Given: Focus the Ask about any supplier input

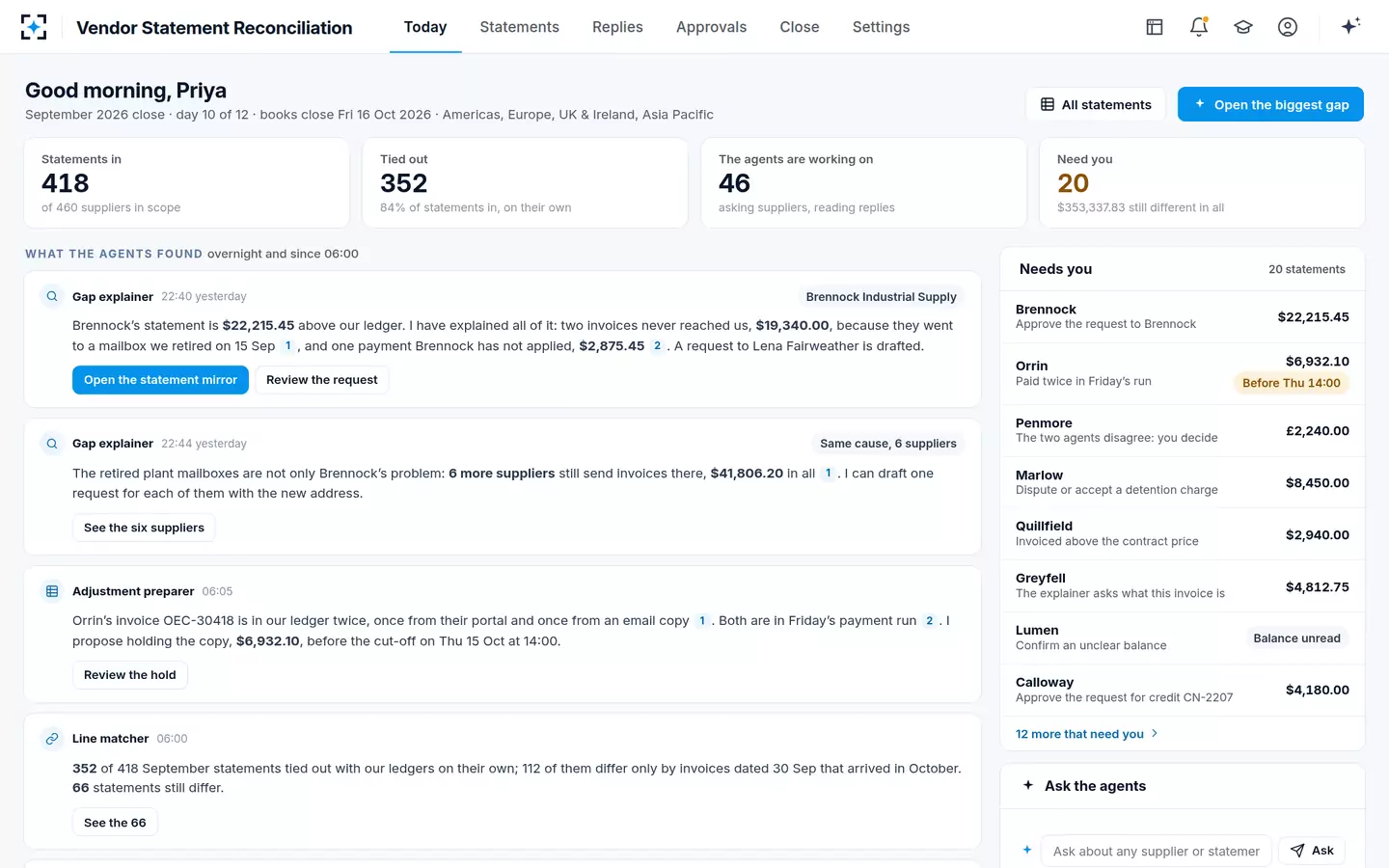Looking at the screenshot, I should 1157,851.
